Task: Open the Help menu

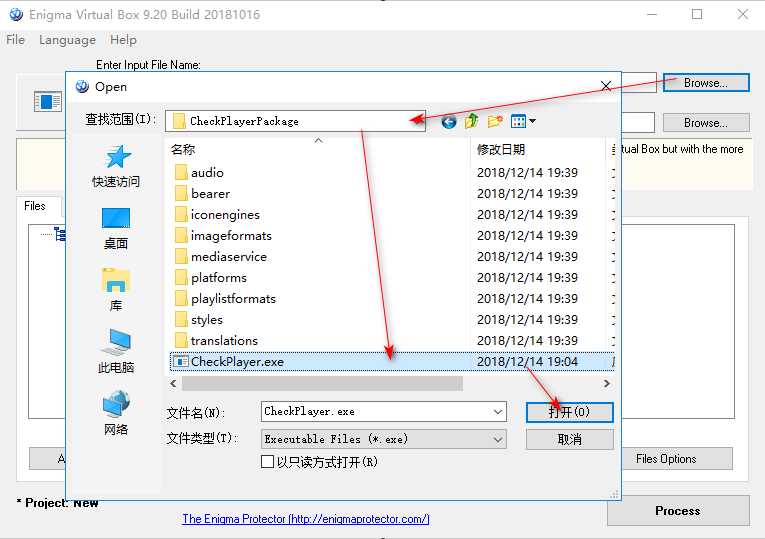Action: click(x=123, y=40)
